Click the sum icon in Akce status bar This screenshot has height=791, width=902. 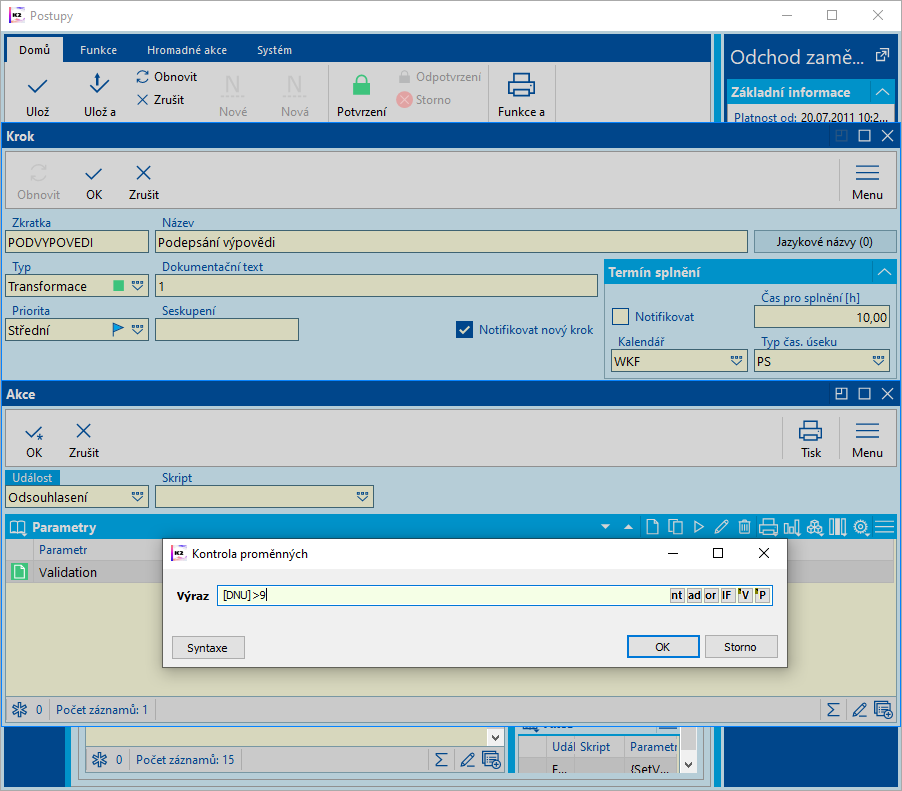(x=833, y=709)
